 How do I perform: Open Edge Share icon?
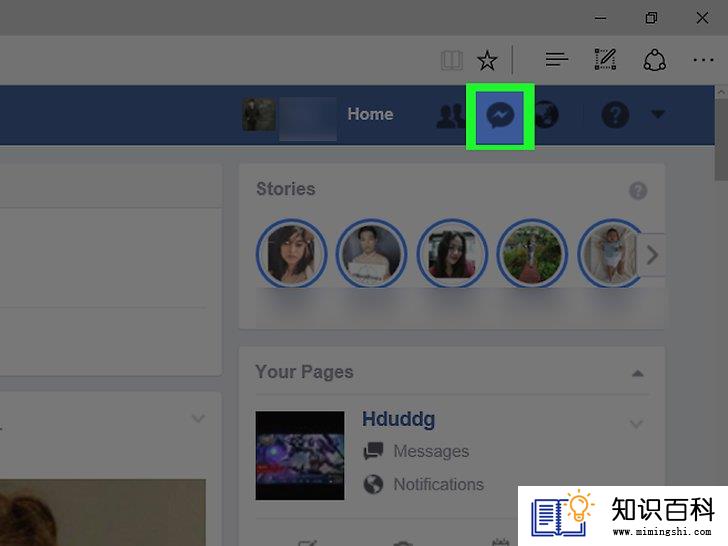[x=655, y=60]
